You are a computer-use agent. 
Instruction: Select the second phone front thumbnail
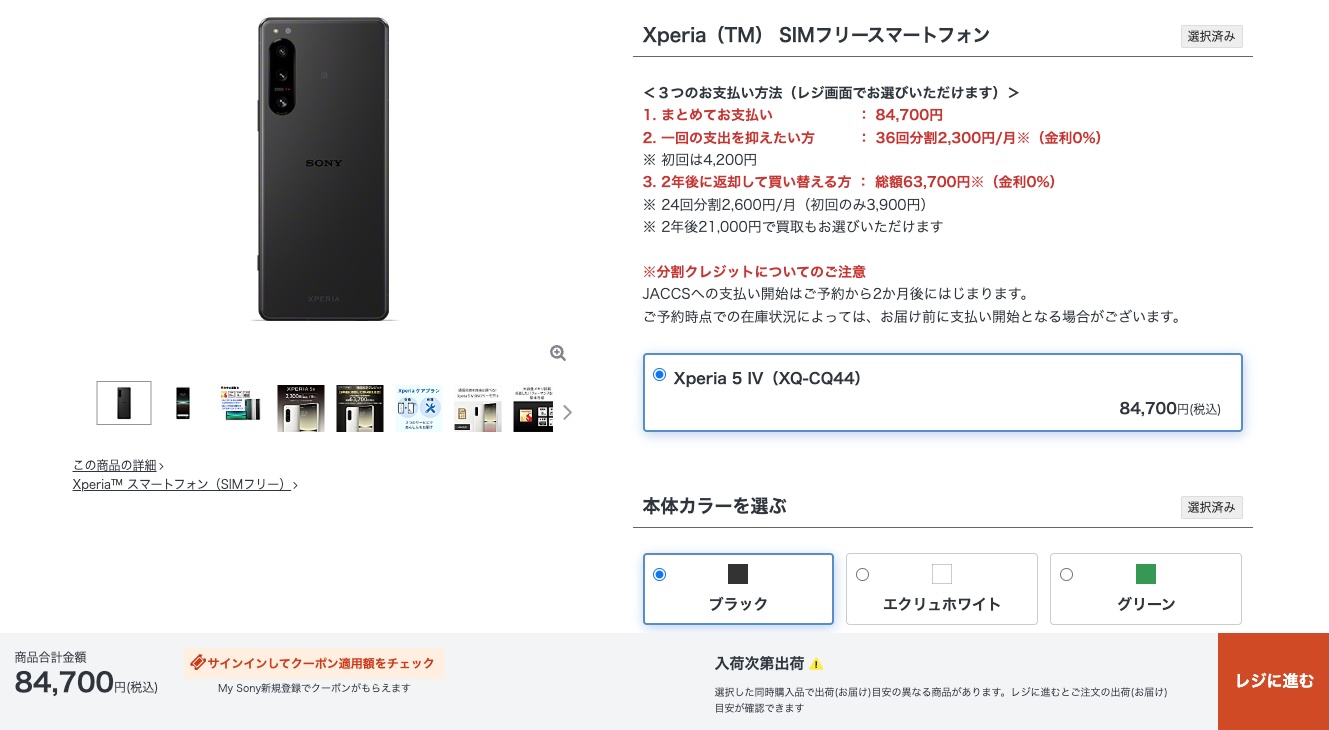click(x=182, y=403)
